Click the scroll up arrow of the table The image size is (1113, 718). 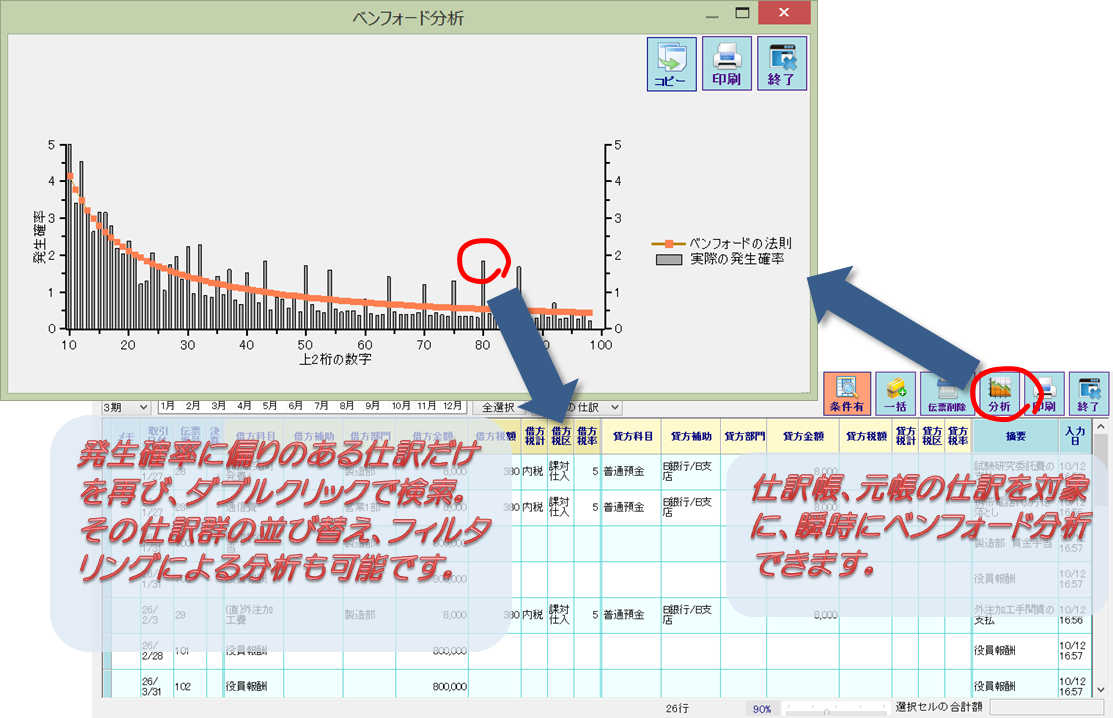pyautogui.click(x=1100, y=426)
